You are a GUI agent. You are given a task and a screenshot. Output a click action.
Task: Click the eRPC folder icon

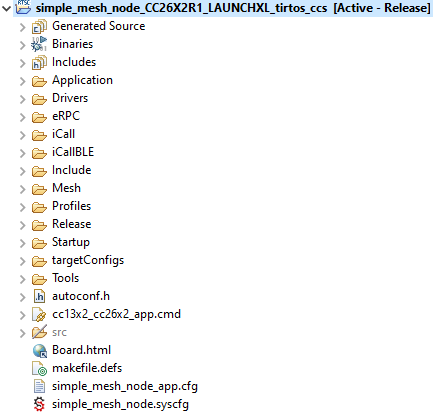pos(39,117)
